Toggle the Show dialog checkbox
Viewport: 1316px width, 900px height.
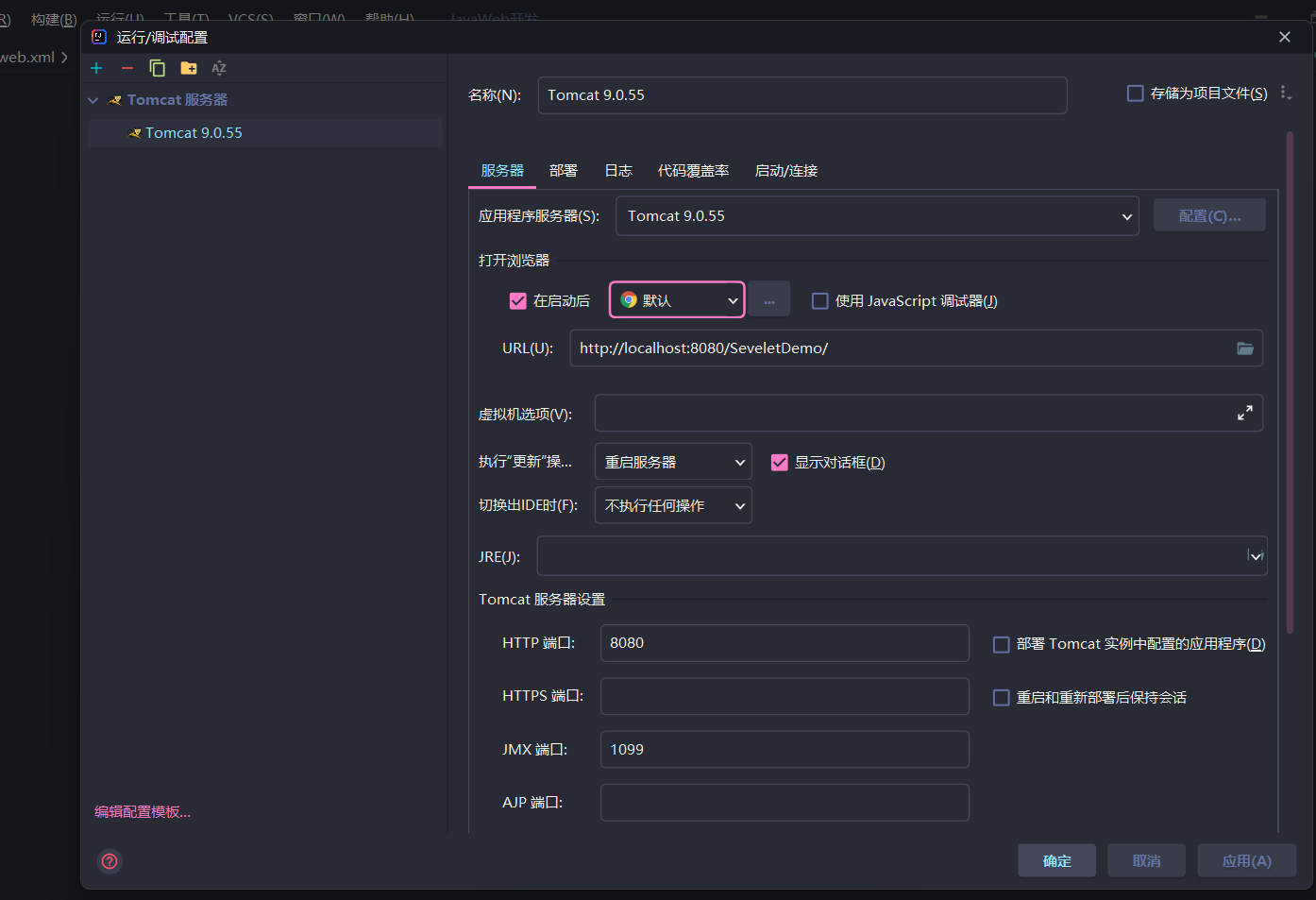point(780,463)
